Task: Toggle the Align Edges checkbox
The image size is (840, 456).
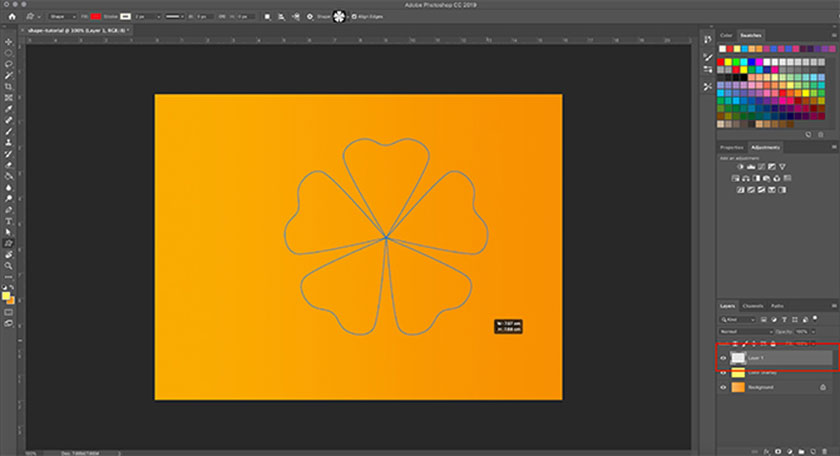Action: [354, 17]
